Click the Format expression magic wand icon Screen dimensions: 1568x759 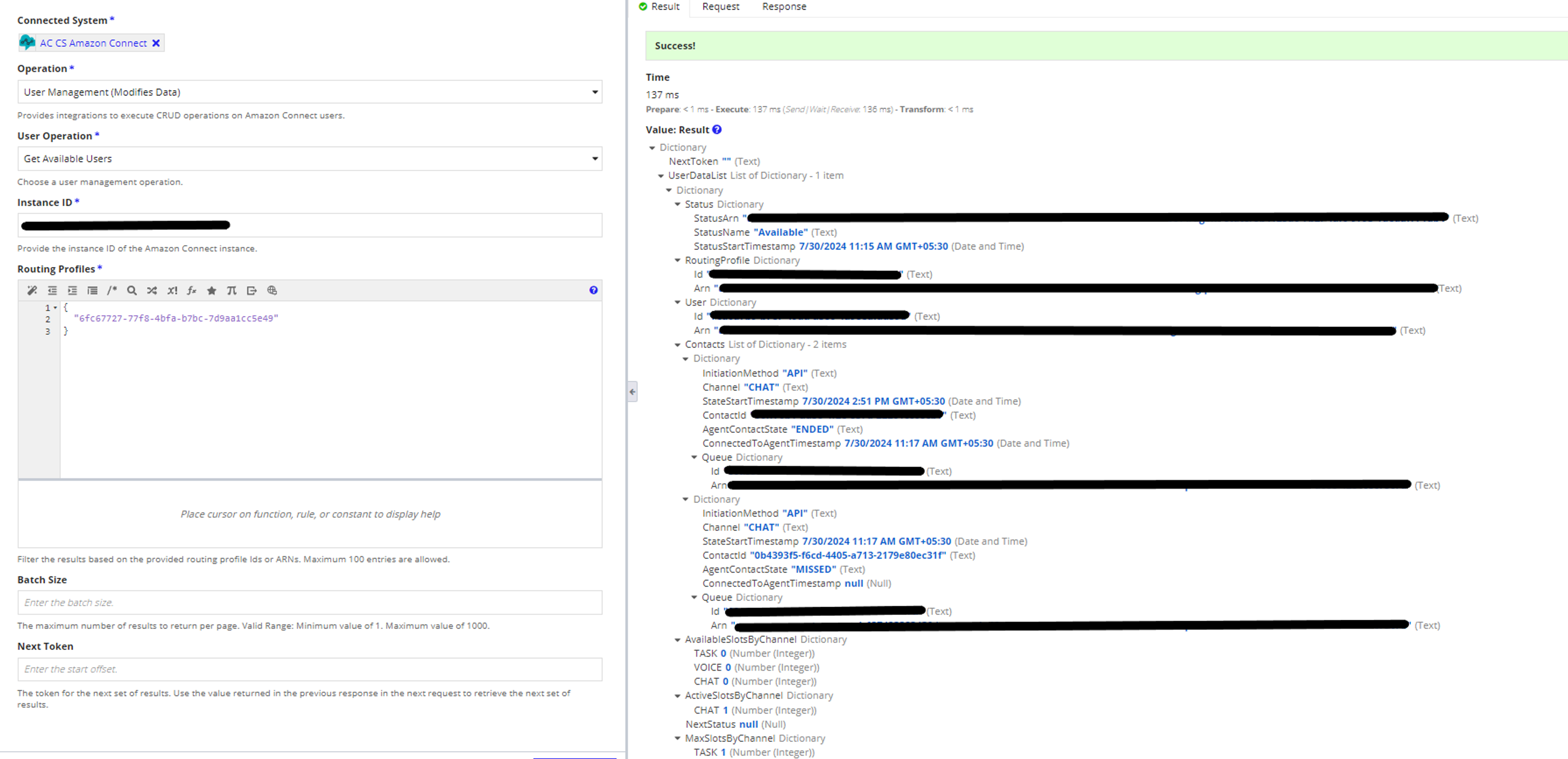click(32, 290)
